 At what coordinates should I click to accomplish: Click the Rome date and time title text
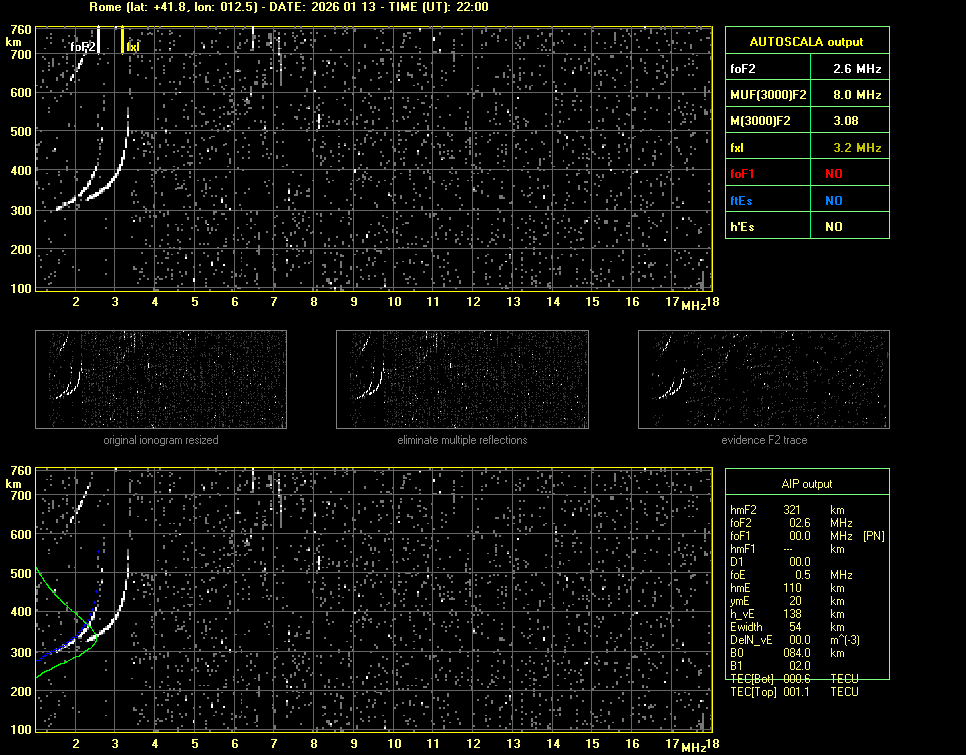289,7
